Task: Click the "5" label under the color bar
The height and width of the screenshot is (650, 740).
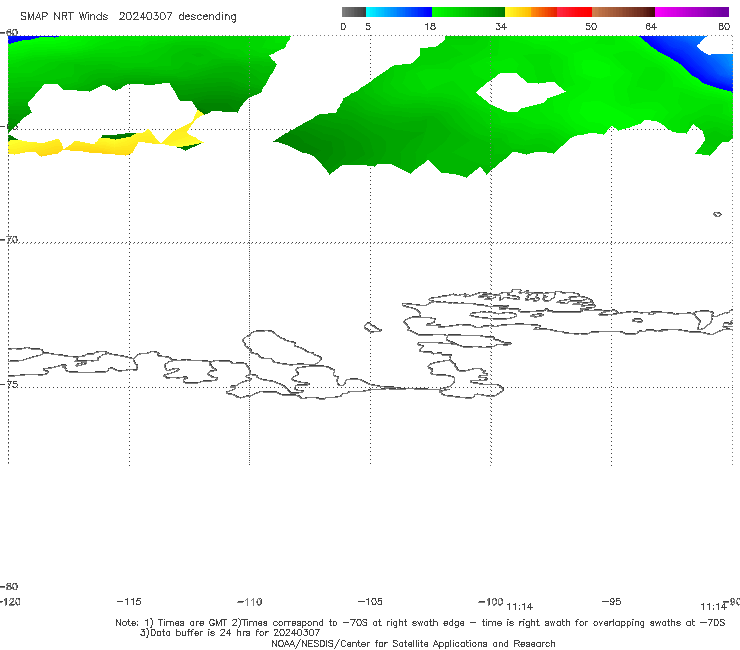Action: coord(368,26)
